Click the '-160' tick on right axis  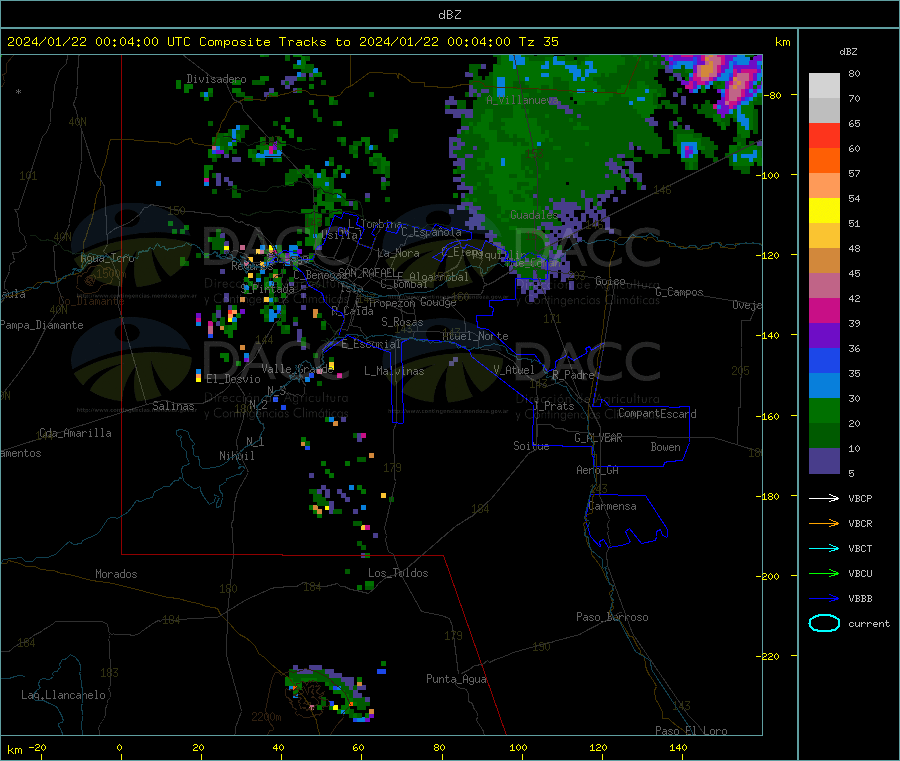pos(770,416)
